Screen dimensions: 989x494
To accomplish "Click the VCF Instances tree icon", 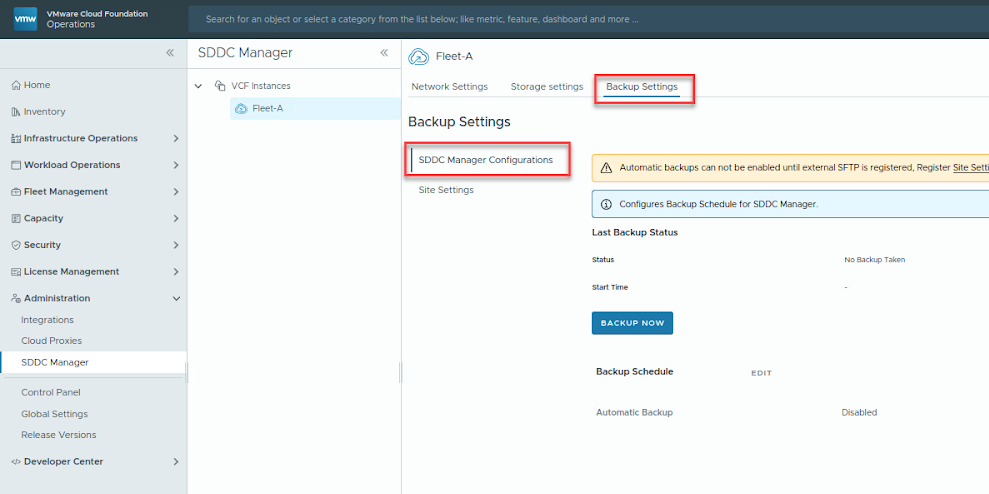I will (x=220, y=86).
